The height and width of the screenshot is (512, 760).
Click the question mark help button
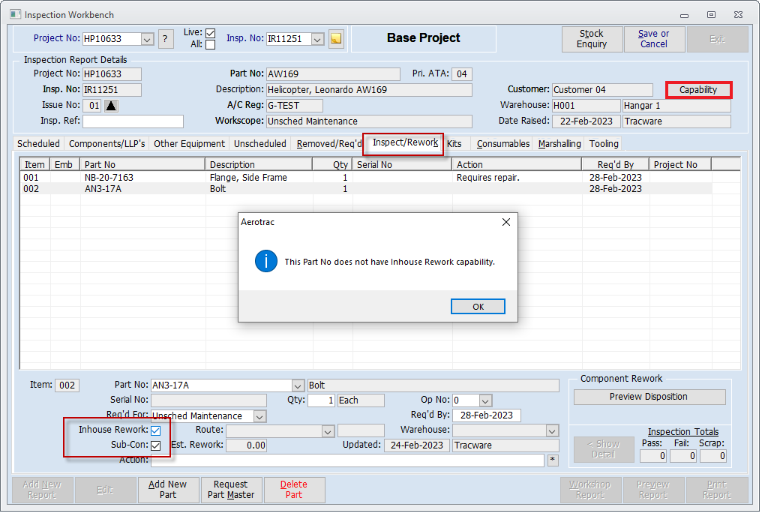(165, 39)
